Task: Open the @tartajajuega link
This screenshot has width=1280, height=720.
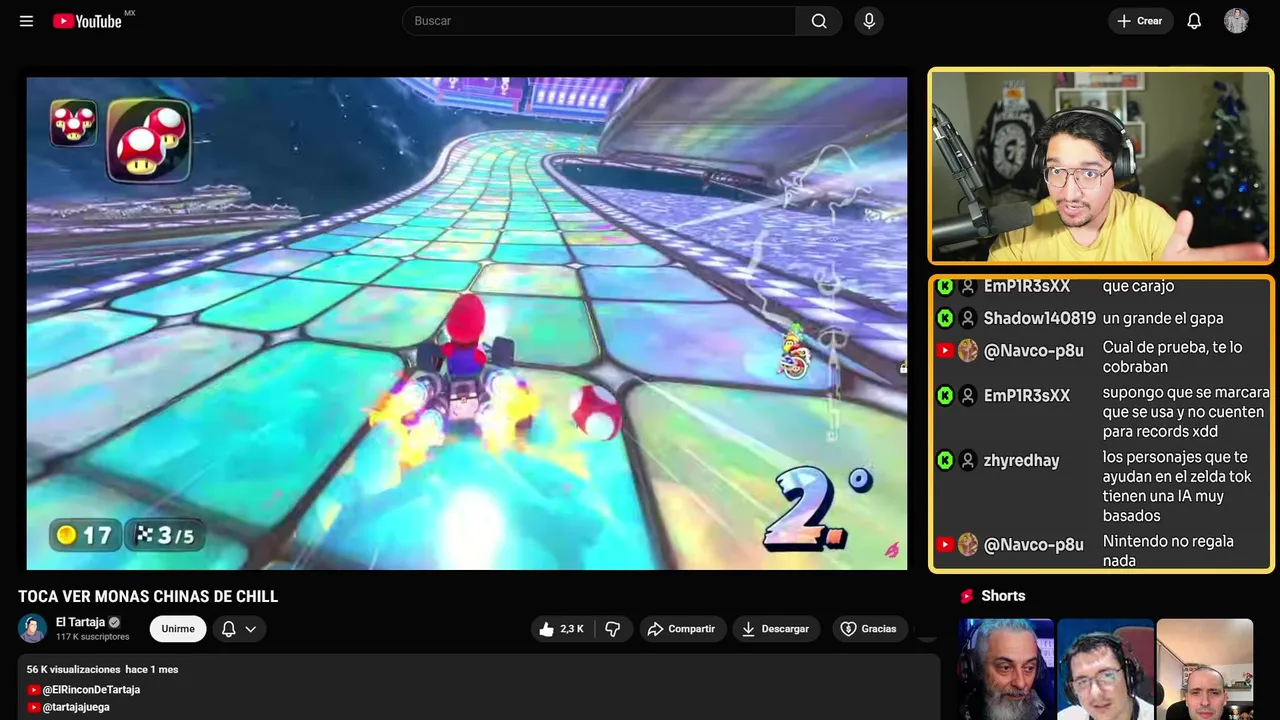Action: click(76, 707)
